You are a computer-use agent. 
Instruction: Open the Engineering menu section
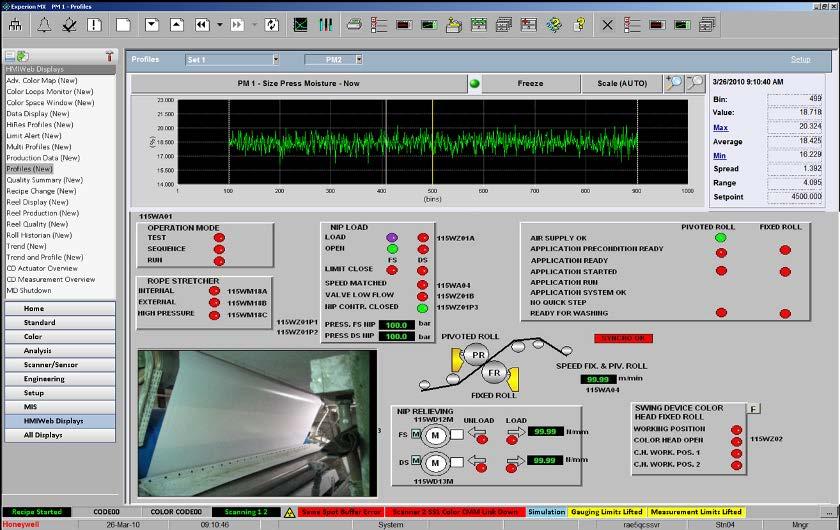(x=60, y=378)
